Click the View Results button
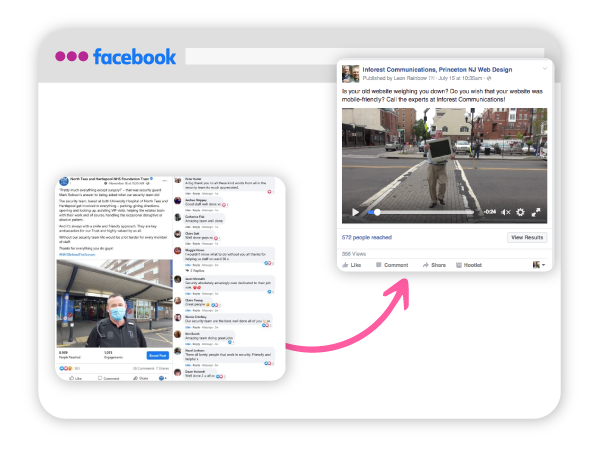600x450 pixels. 527,237
